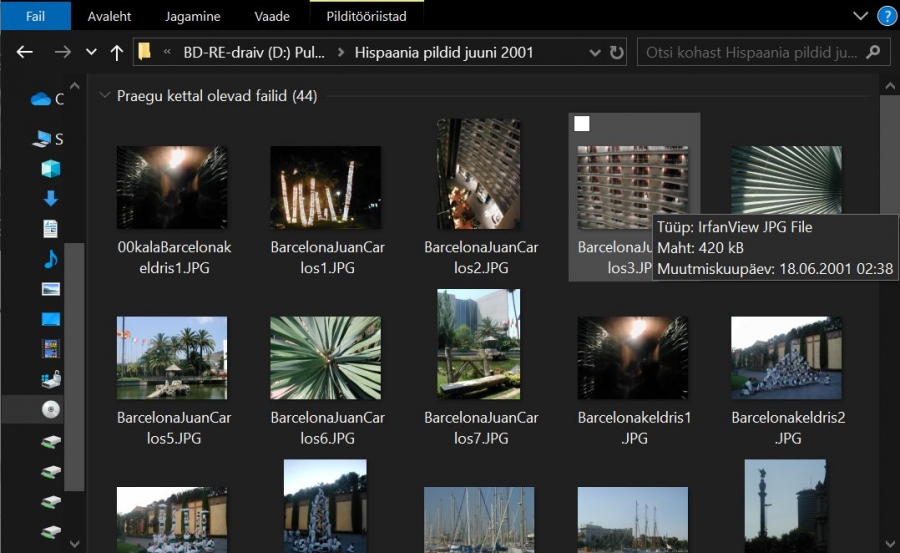Switch to the Jagamine tab

pos(193,16)
